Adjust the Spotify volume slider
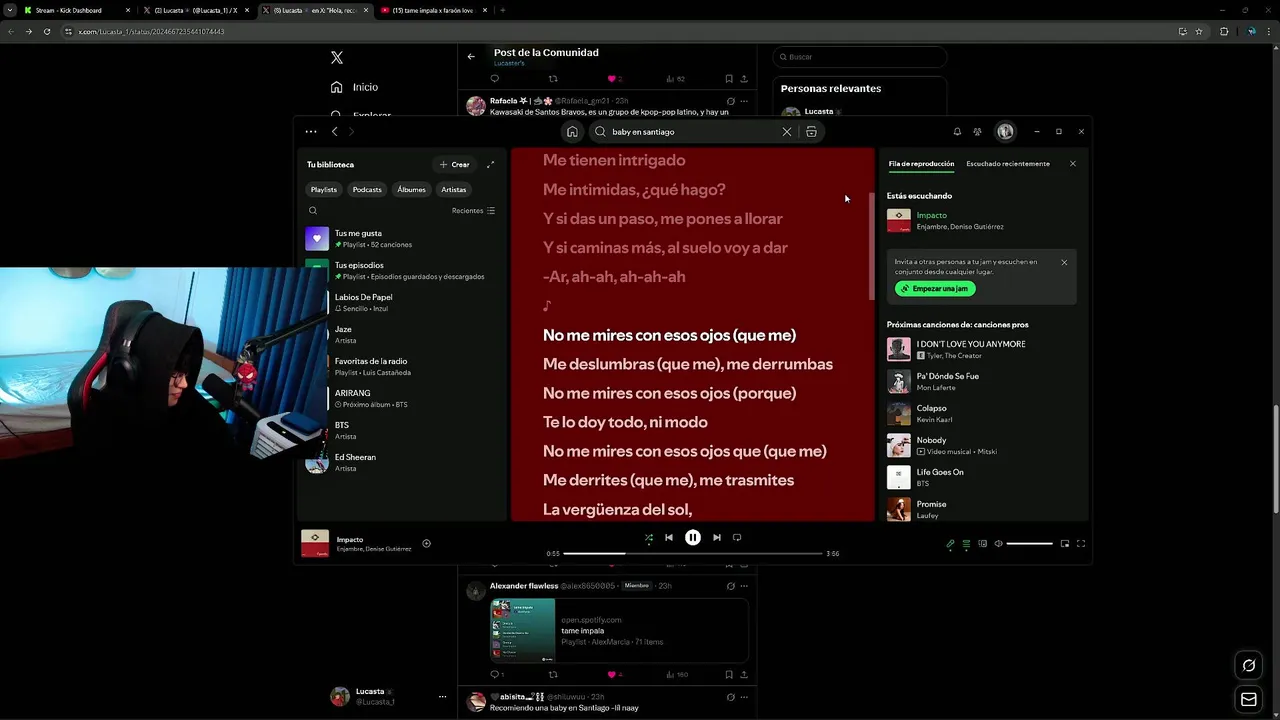The image size is (1280, 720). pyautogui.click(x=1029, y=544)
